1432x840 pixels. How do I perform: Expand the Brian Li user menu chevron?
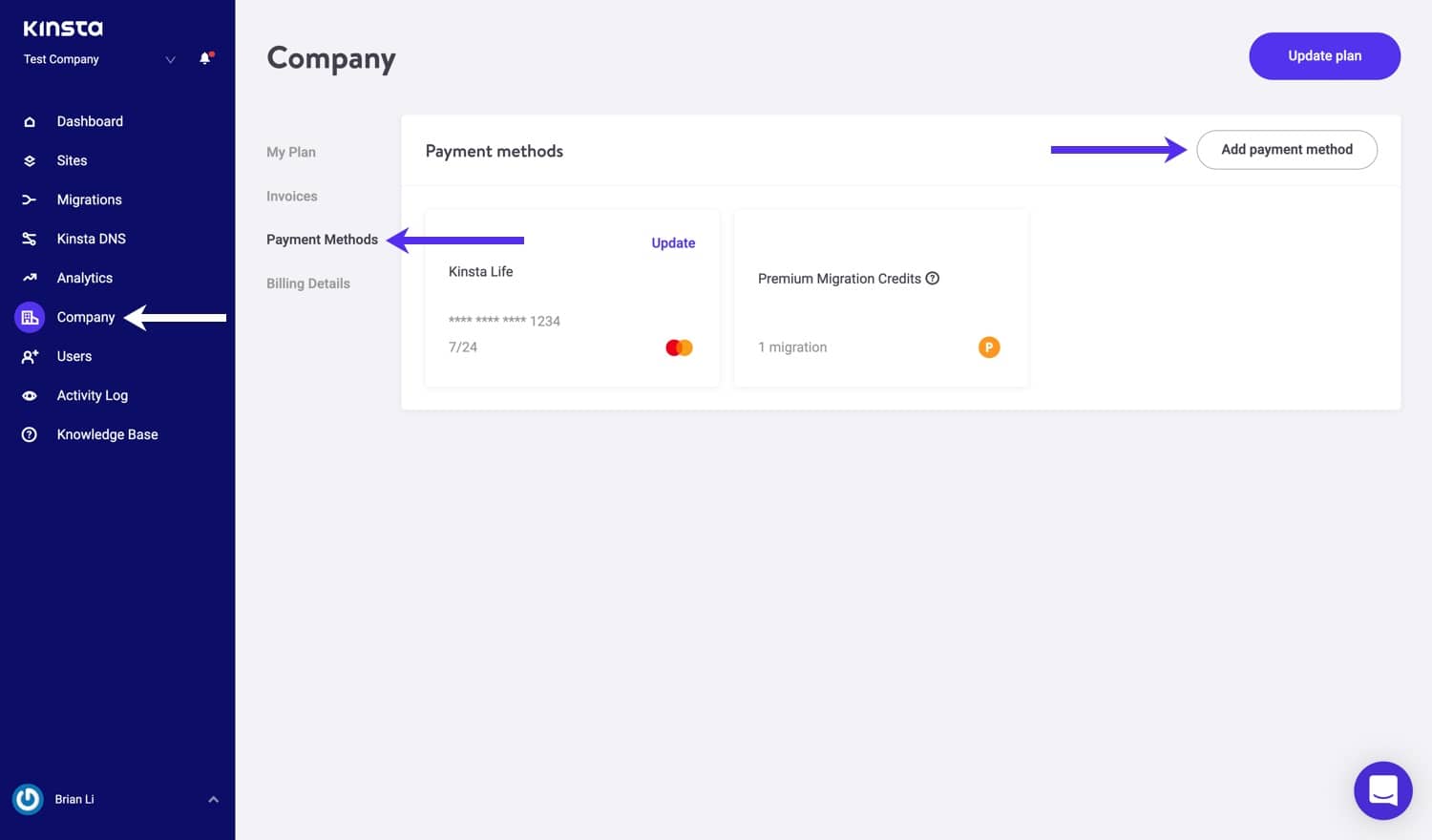pyautogui.click(x=214, y=800)
